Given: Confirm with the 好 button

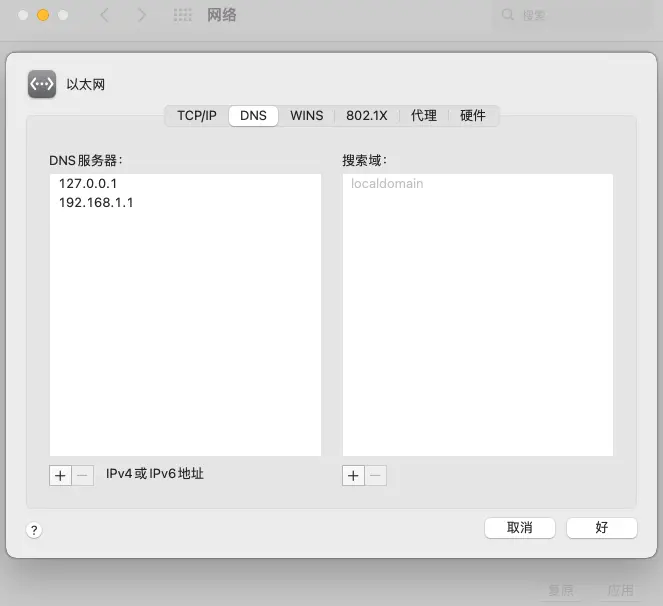Looking at the screenshot, I should 601,527.
